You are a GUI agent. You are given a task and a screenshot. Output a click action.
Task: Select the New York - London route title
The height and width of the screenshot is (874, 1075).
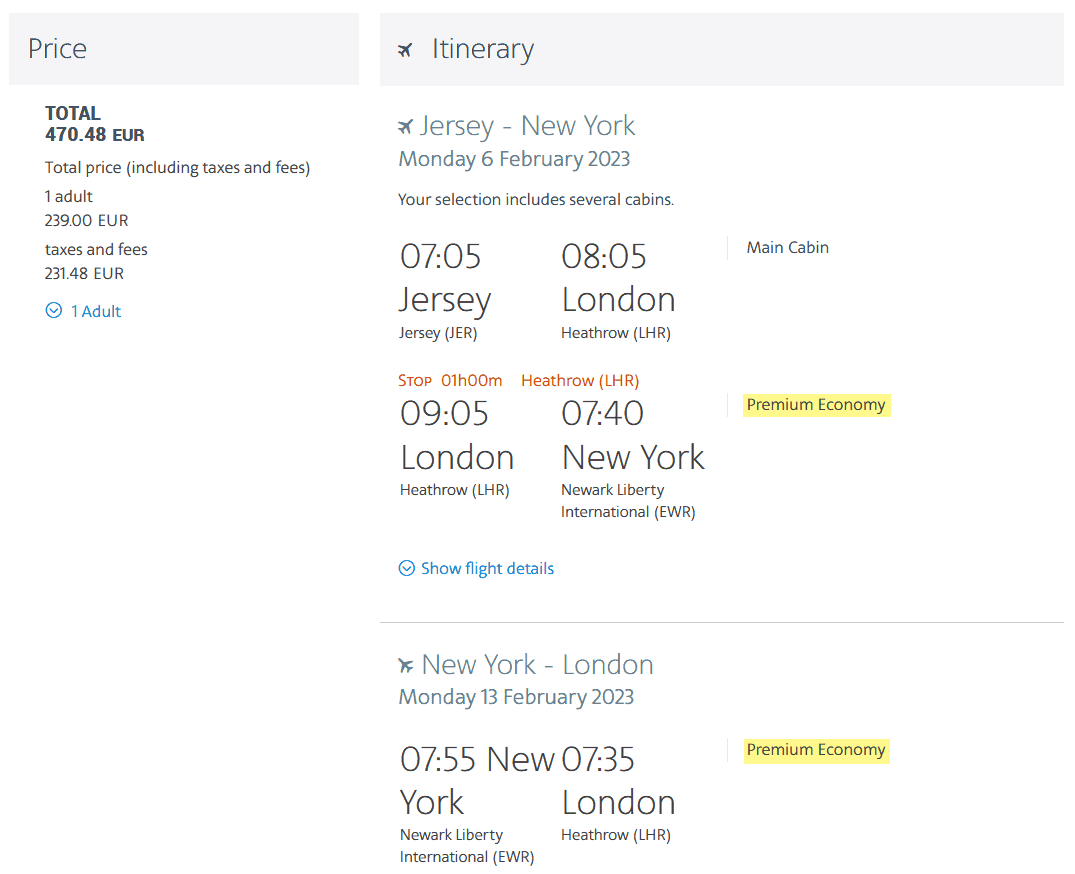(x=537, y=665)
